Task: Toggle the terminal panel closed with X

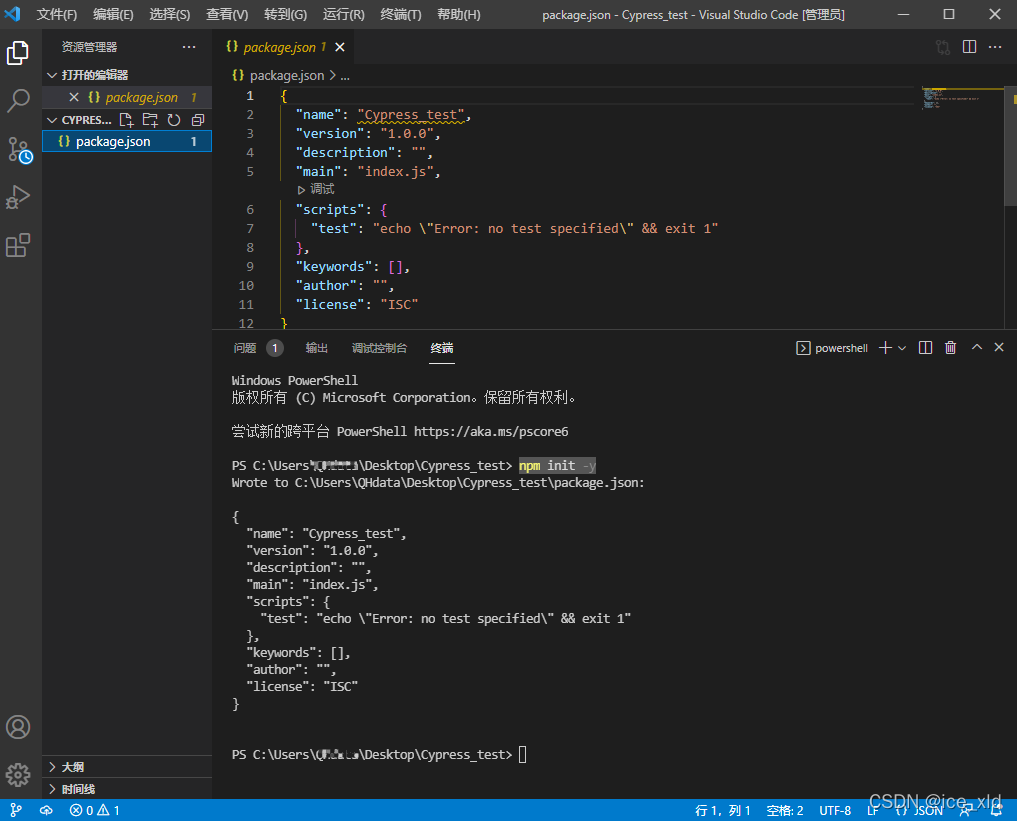Action: 998,348
